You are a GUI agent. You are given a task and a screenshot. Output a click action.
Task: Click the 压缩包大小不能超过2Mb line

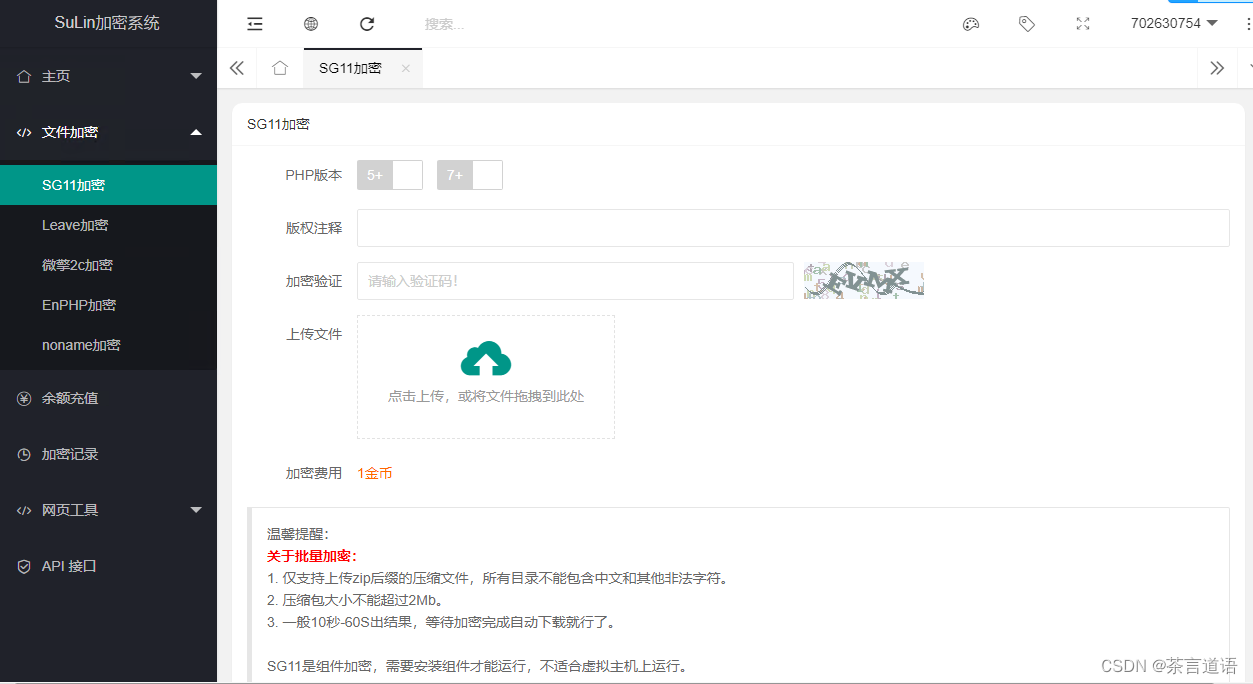[355, 600]
